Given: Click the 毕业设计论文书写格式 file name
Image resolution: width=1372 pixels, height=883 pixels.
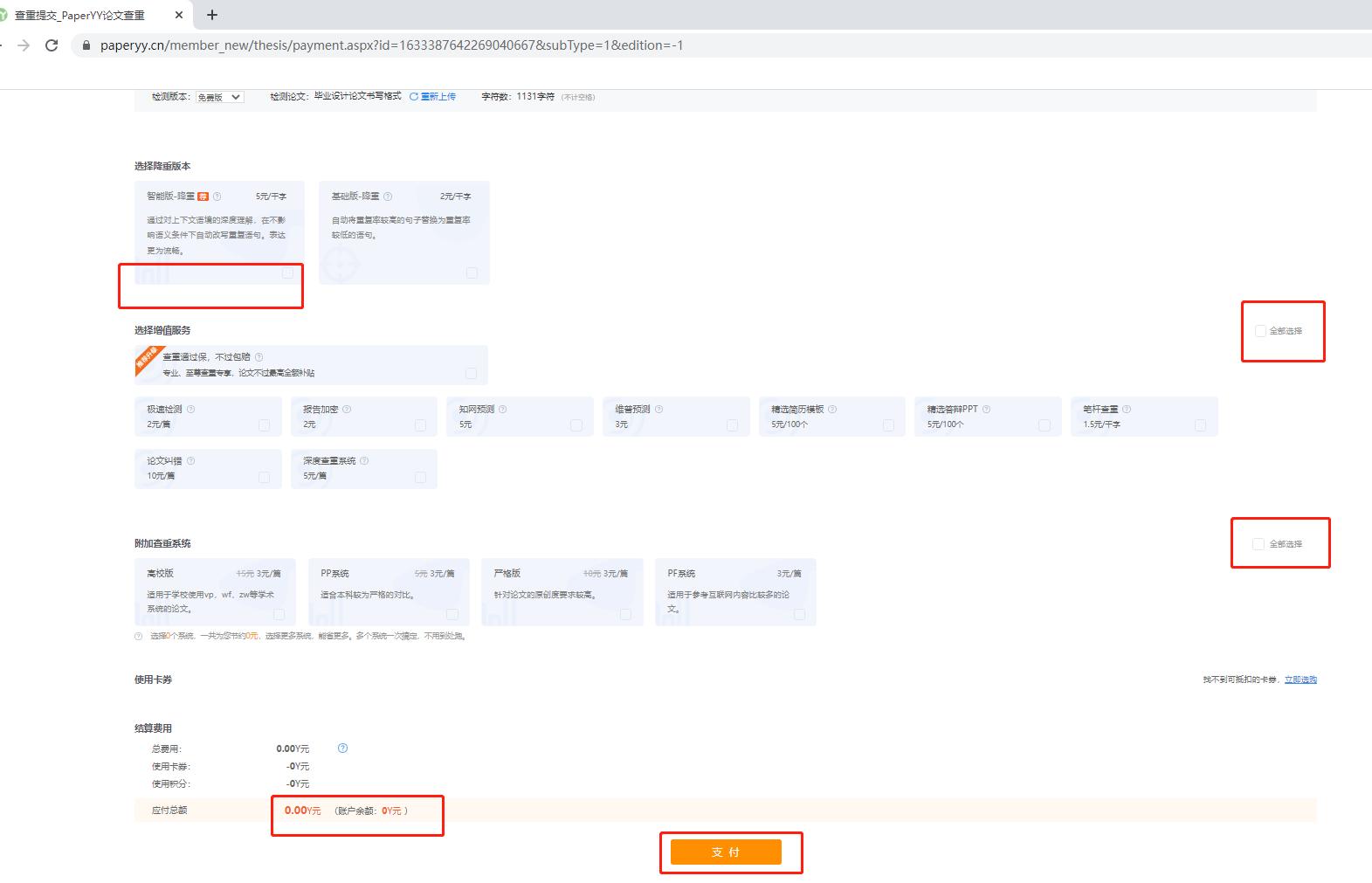Looking at the screenshot, I should click(358, 96).
